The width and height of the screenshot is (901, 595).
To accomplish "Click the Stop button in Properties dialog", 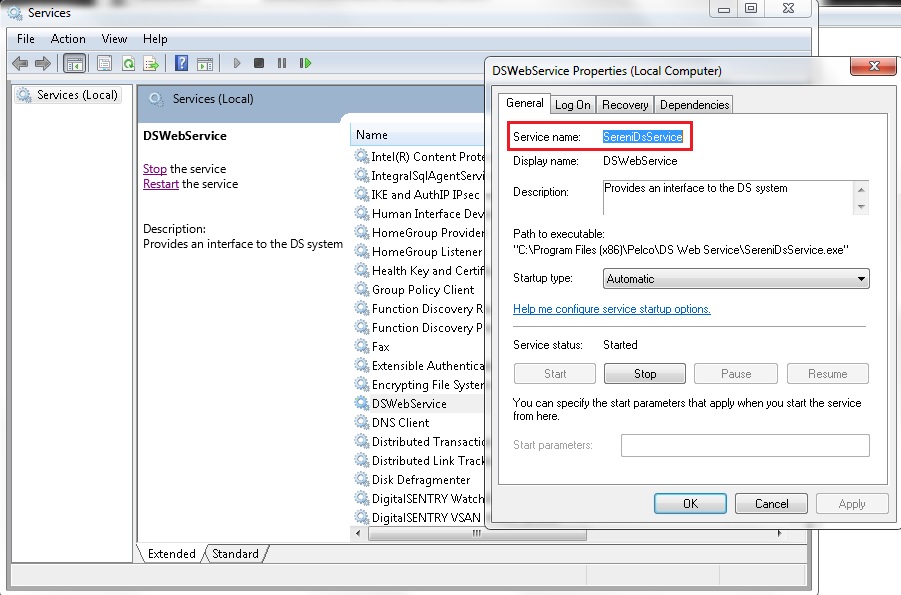I will pyautogui.click(x=645, y=374).
